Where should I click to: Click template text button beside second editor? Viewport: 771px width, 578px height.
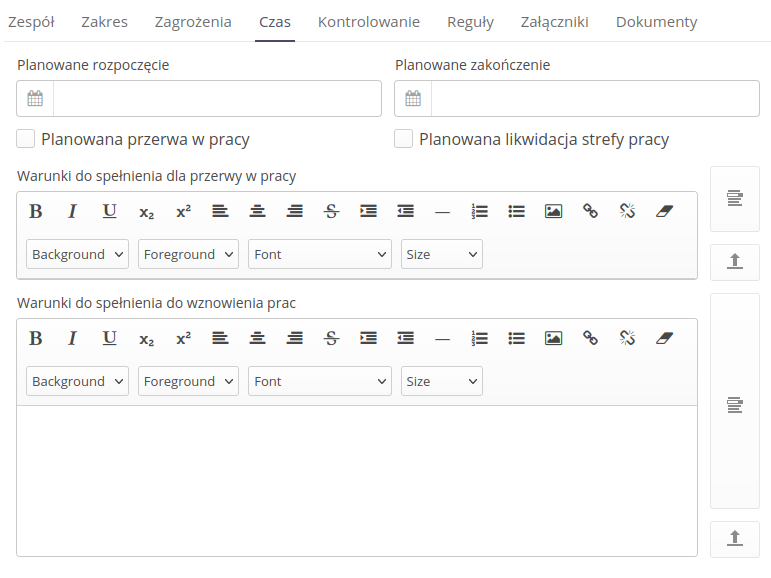pos(735,404)
